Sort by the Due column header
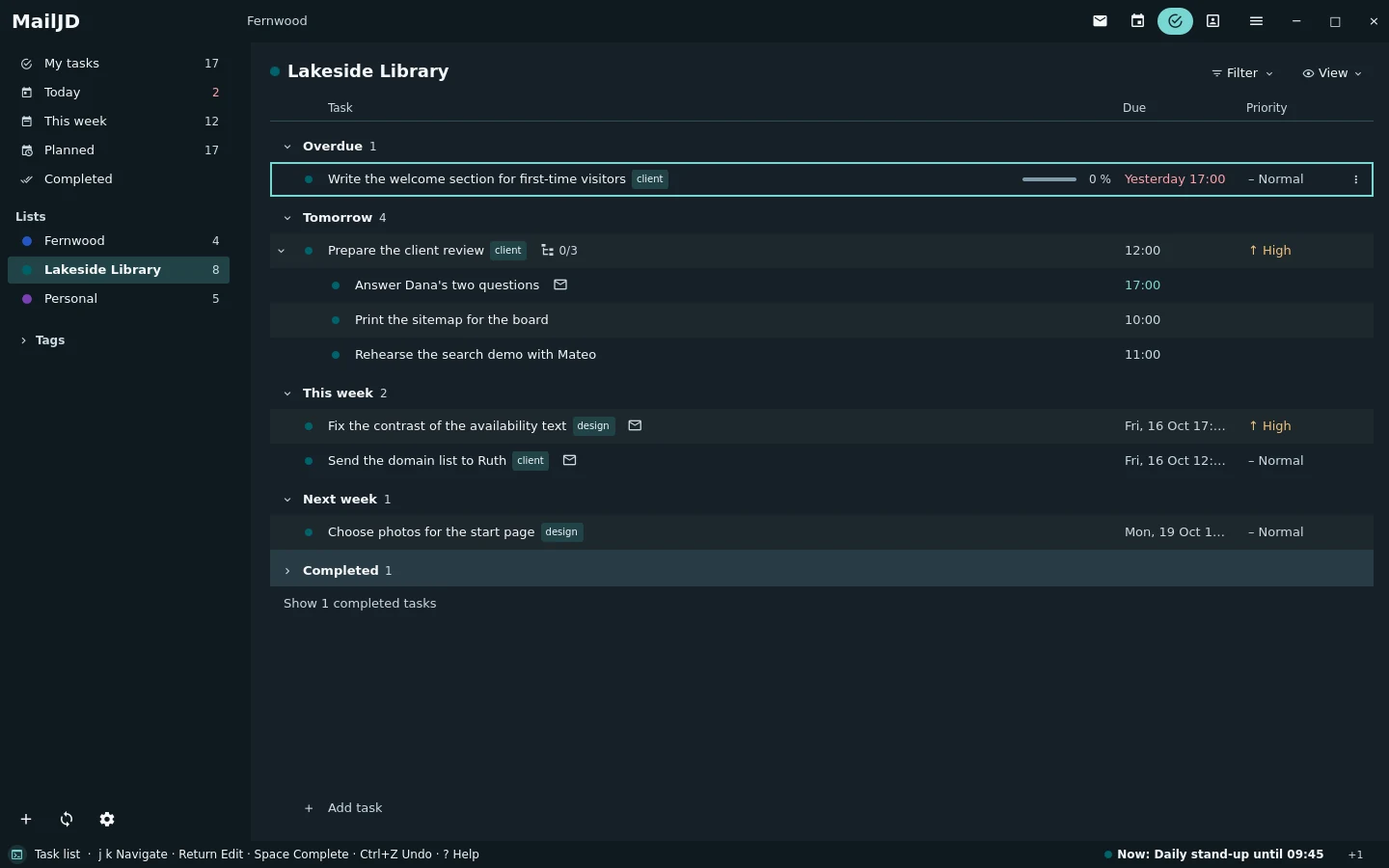Image resolution: width=1389 pixels, height=868 pixels. point(1134,108)
